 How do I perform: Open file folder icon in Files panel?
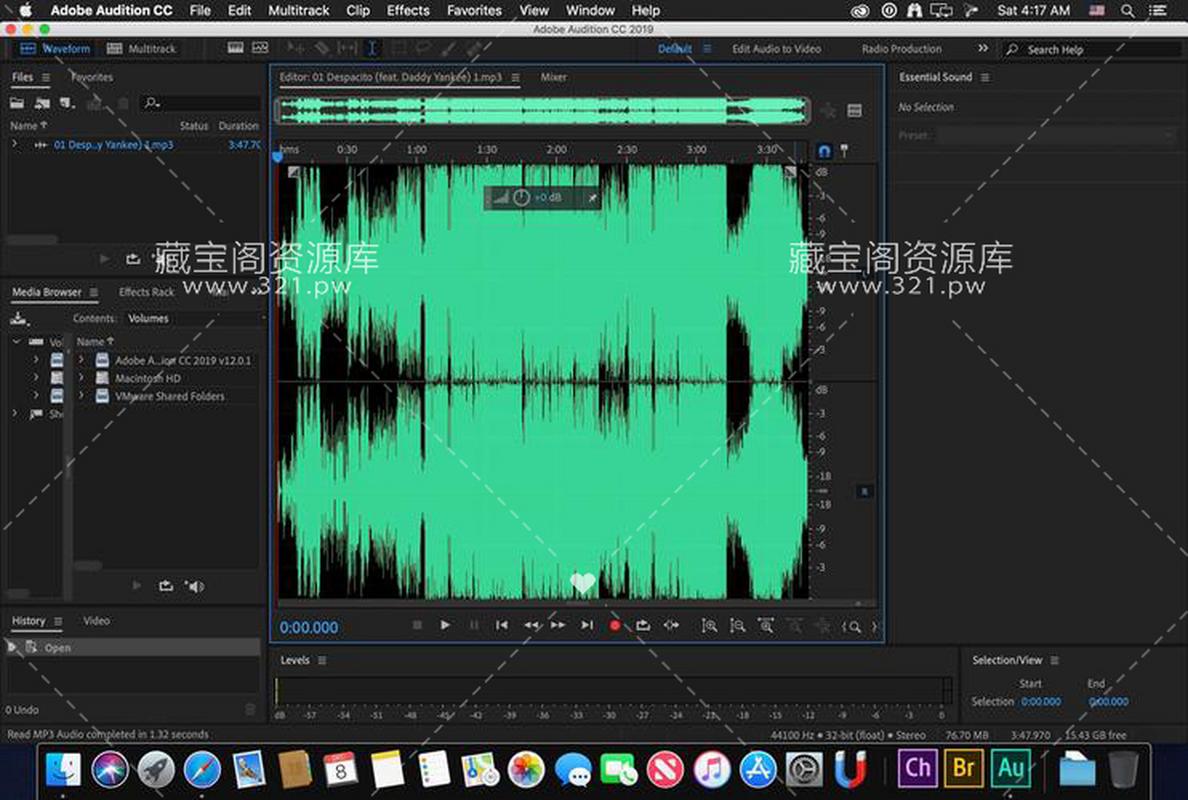coord(17,103)
